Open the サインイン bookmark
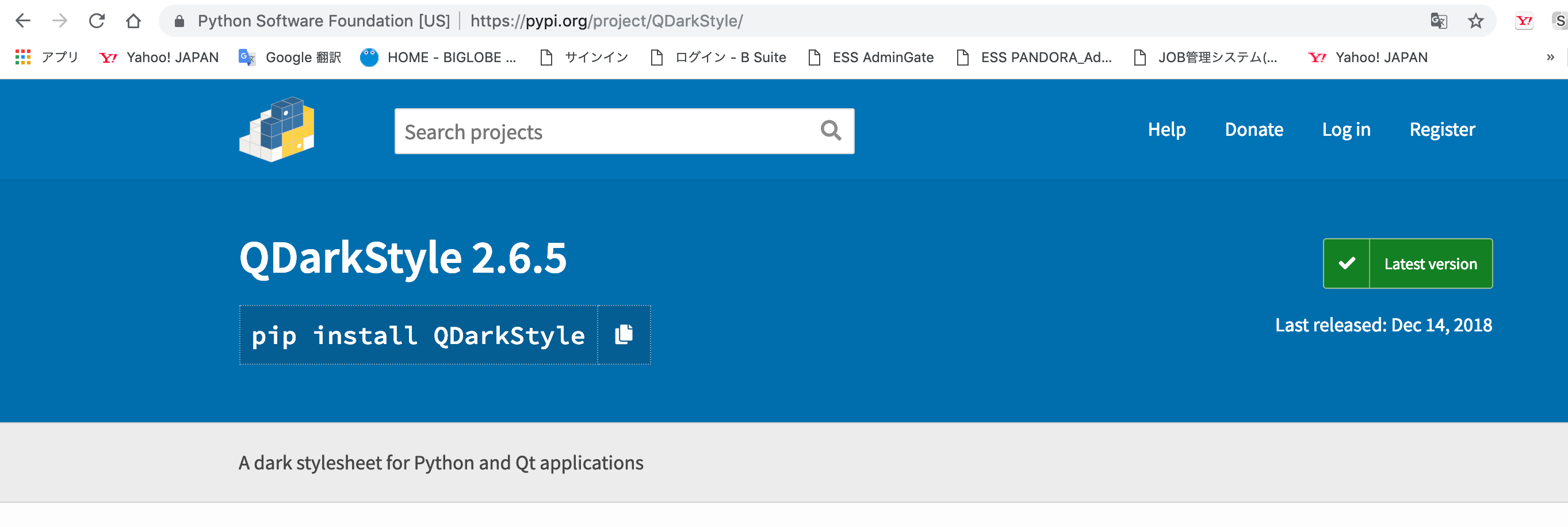The width and height of the screenshot is (1568, 527). (x=584, y=57)
